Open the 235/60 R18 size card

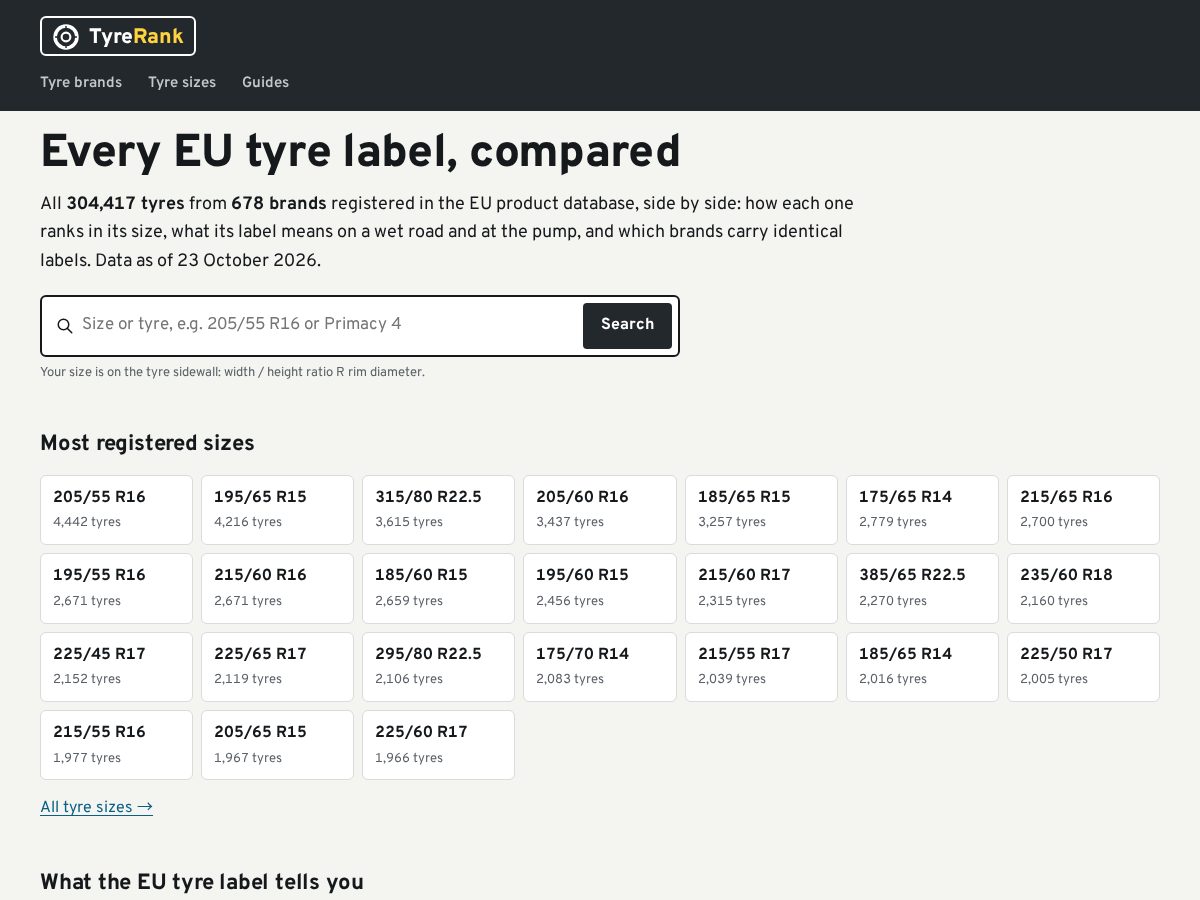point(1083,588)
